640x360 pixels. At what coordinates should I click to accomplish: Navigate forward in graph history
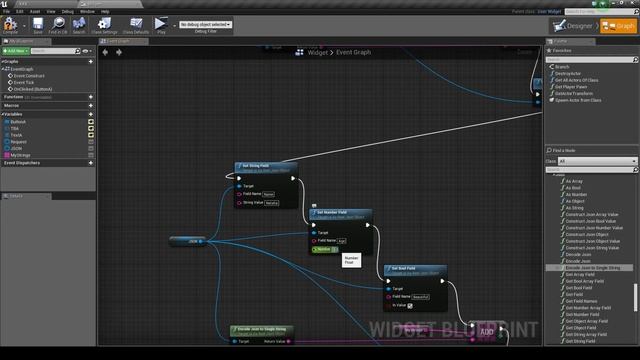[x=119, y=52]
